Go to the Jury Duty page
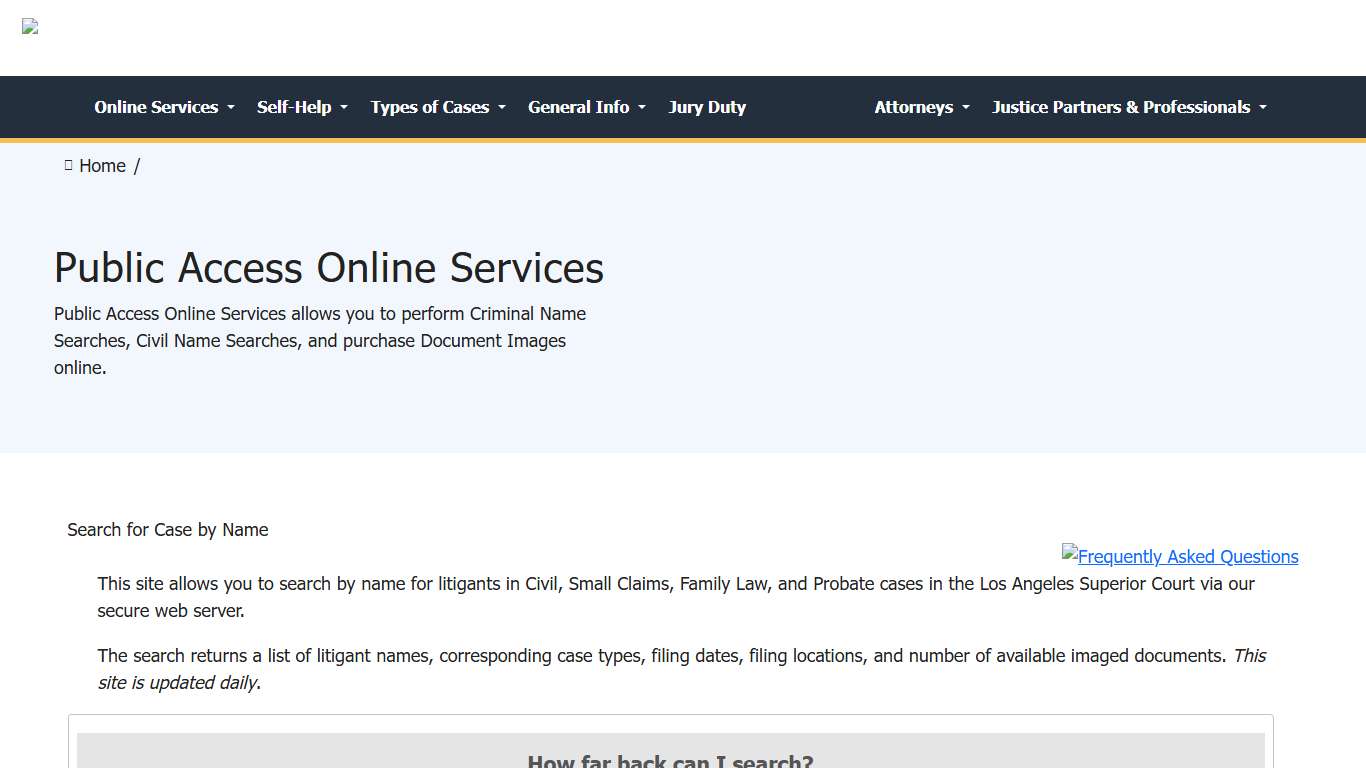Image resolution: width=1366 pixels, height=768 pixels. pyautogui.click(x=707, y=107)
